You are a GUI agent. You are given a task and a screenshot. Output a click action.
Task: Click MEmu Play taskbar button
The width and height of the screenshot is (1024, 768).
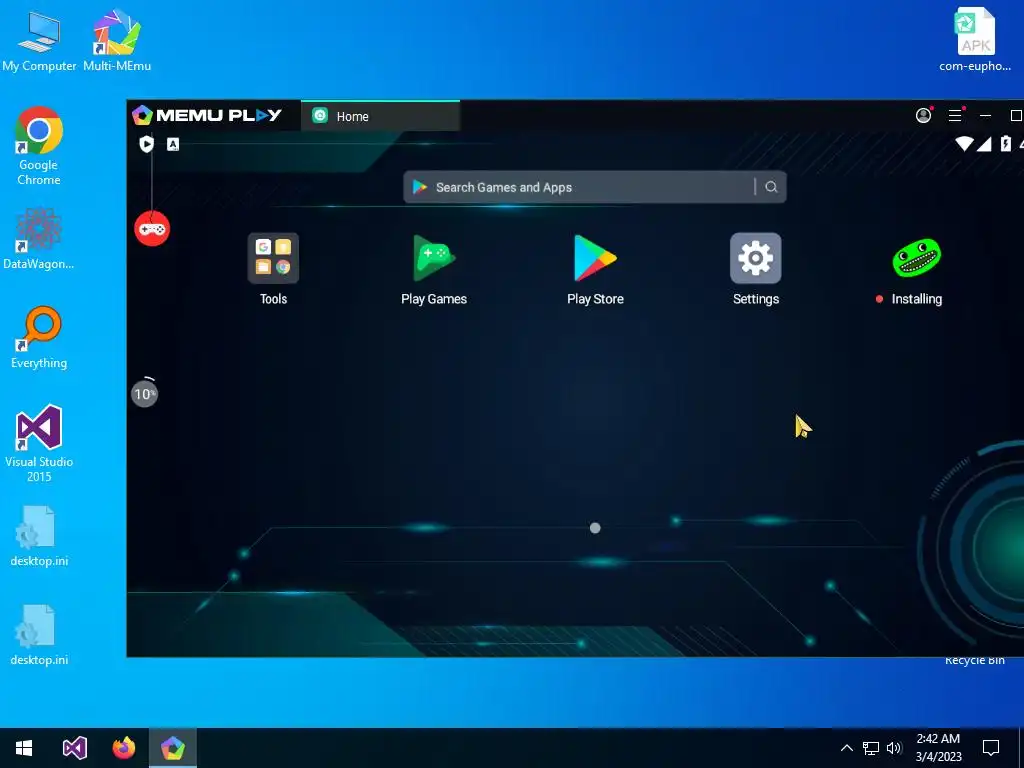coord(173,748)
